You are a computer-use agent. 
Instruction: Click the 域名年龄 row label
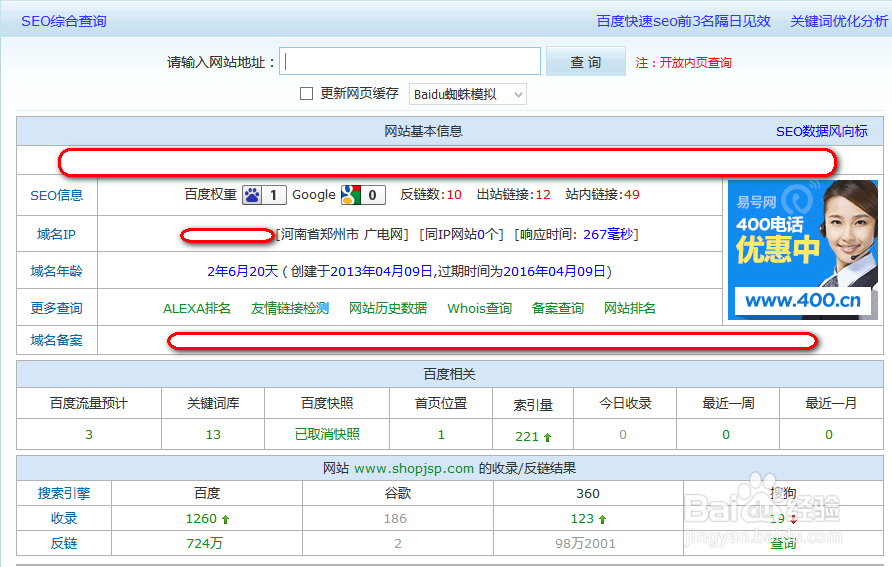click(x=56, y=271)
